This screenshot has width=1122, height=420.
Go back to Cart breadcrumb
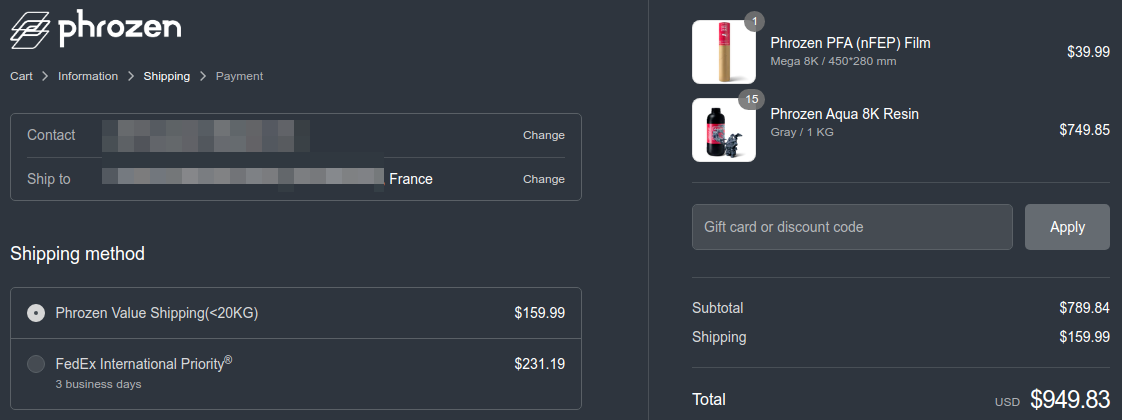click(x=21, y=76)
